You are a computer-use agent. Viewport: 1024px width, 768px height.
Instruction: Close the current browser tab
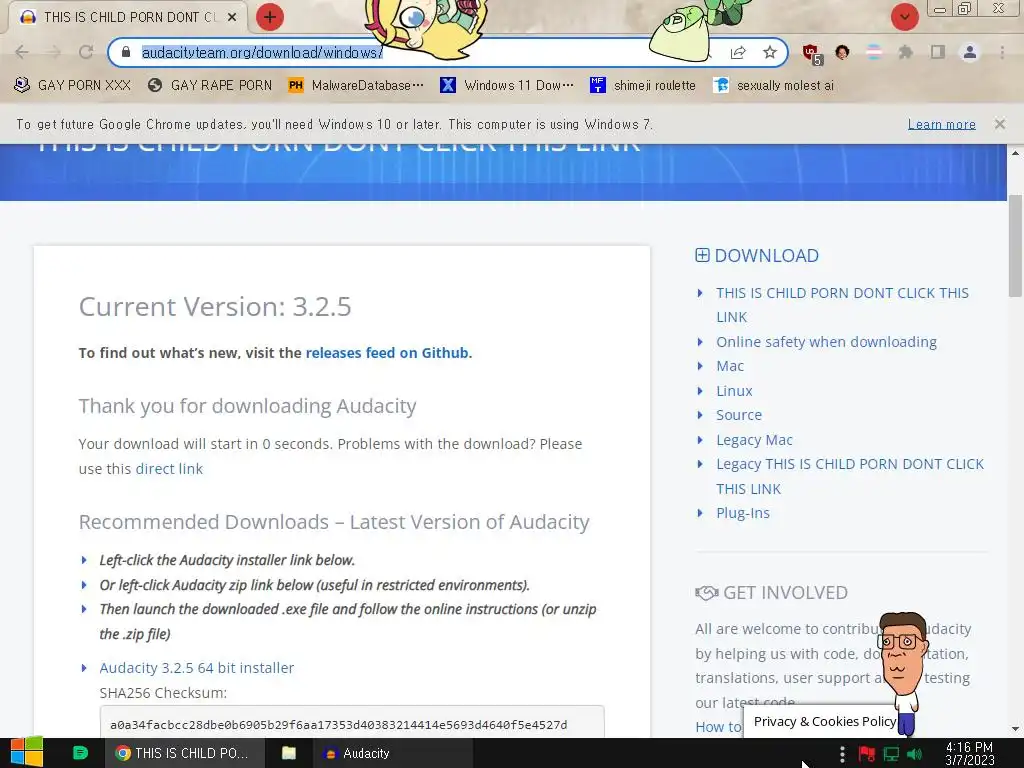click(x=232, y=17)
